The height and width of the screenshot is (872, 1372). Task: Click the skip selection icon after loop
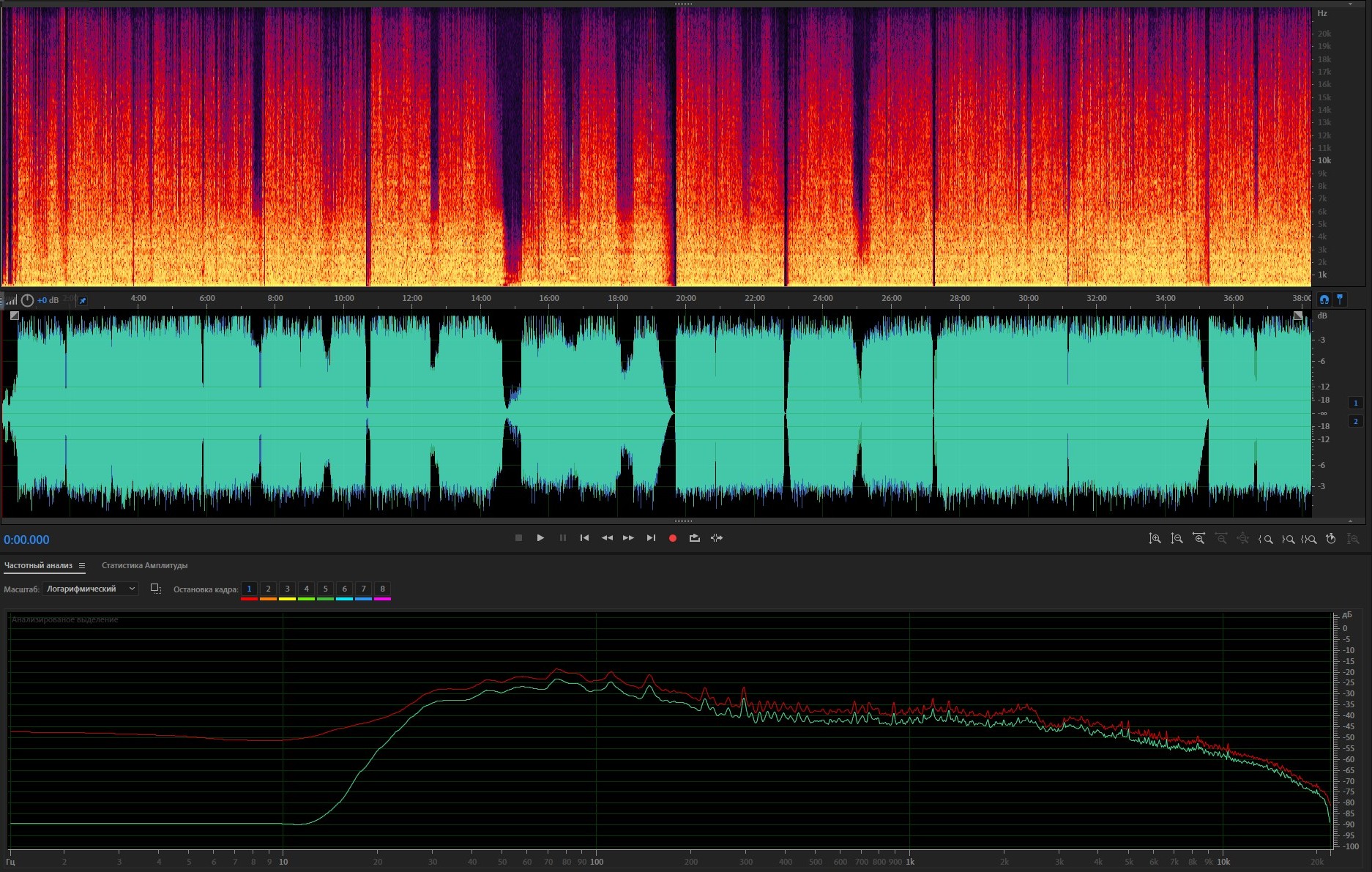[717, 538]
